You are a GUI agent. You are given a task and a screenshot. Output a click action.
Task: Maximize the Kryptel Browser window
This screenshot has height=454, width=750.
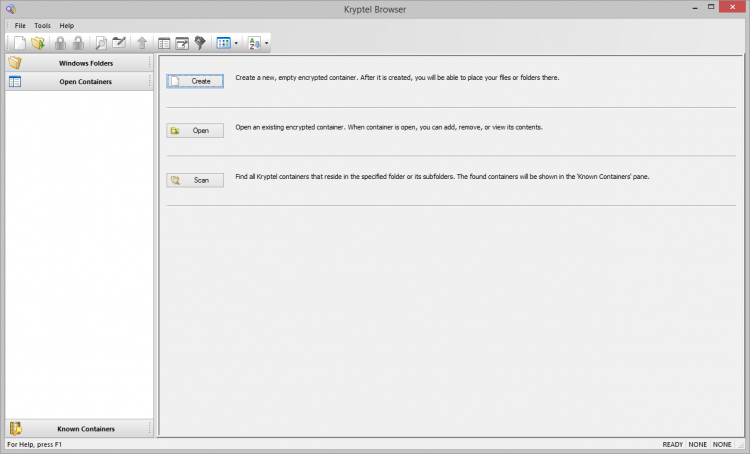(x=711, y=7)
